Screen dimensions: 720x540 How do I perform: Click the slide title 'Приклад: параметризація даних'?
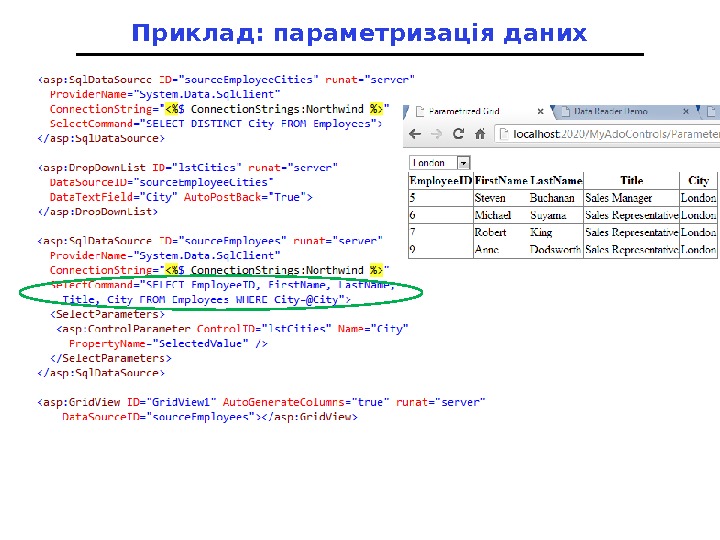click(x=359, y=34)
